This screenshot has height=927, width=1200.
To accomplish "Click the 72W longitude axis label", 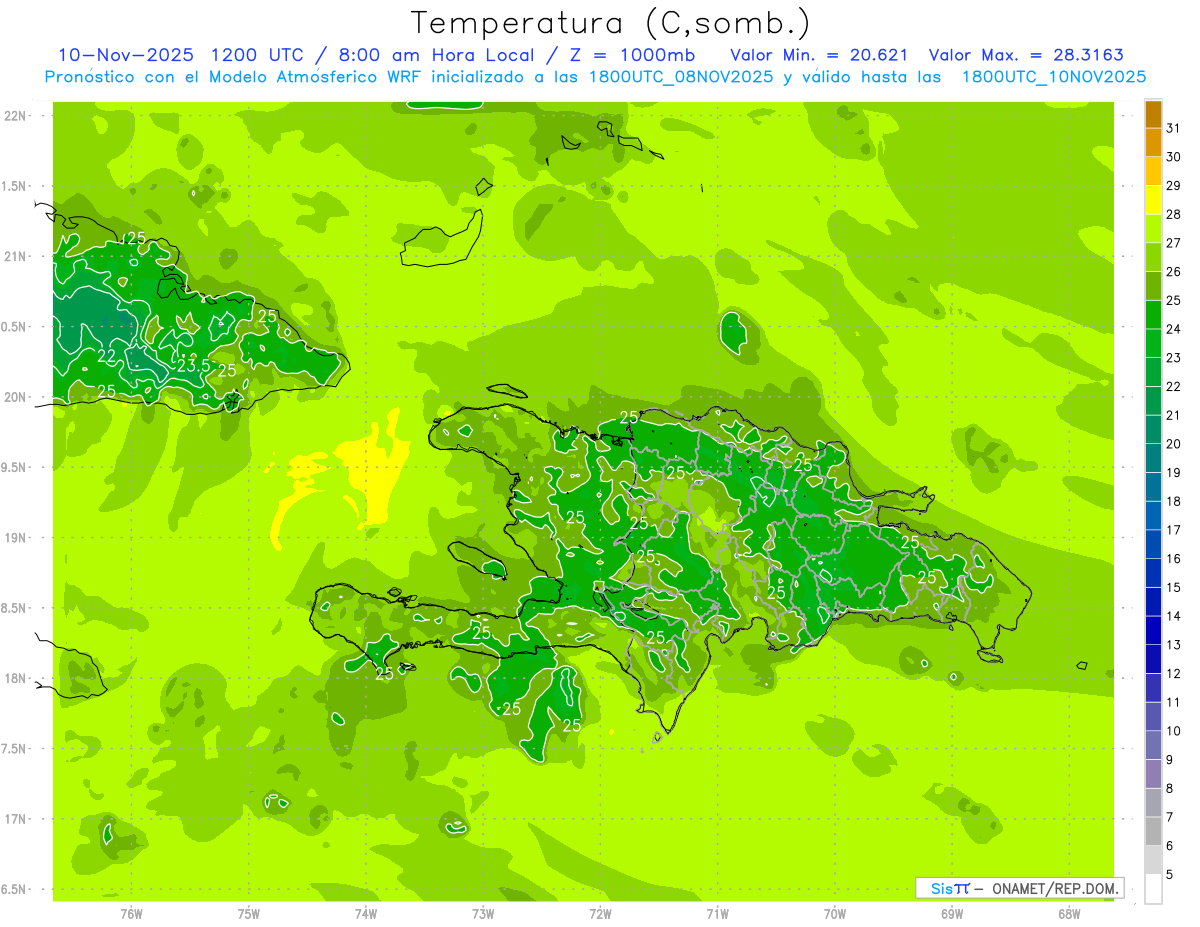I will [x=600, y=913].
